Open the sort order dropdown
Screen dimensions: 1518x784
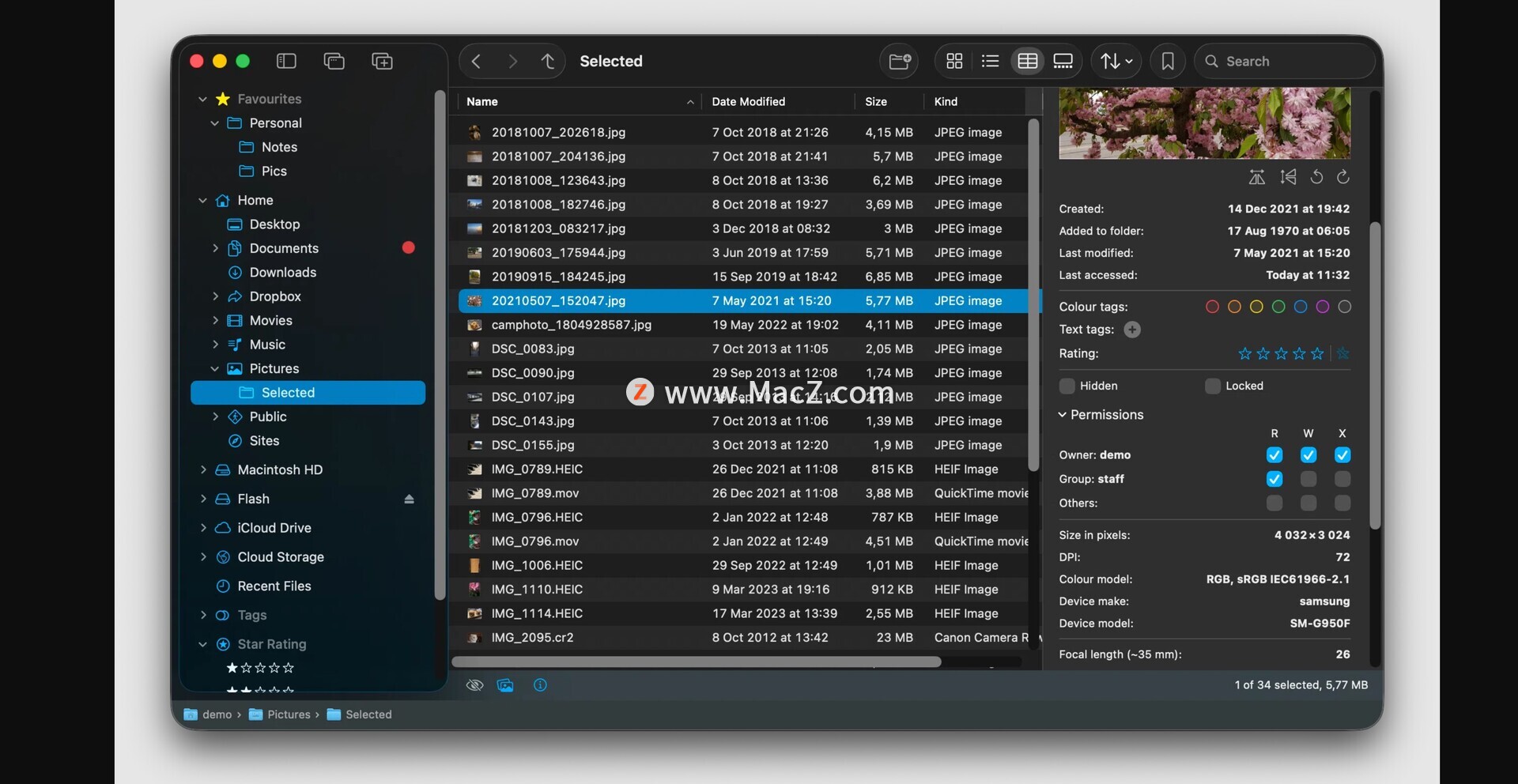click(1116, 62)
